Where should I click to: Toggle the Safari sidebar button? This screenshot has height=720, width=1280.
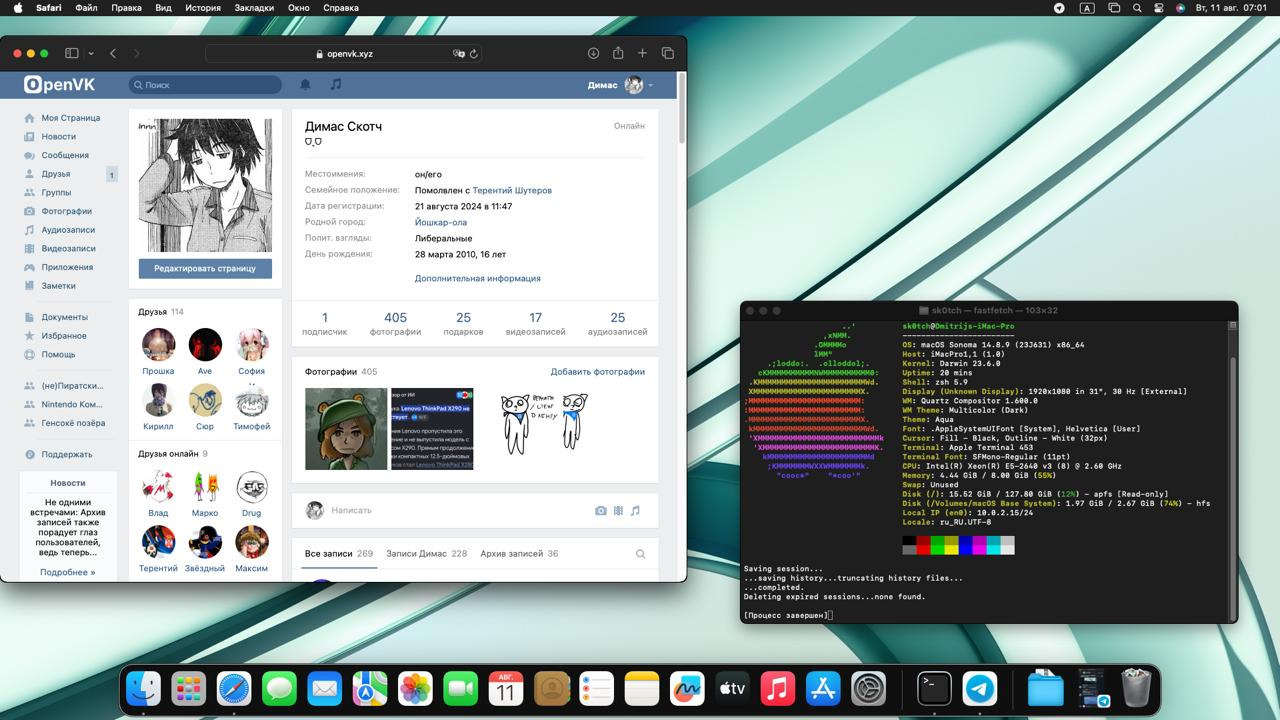pyautogui.click(x=72, y=53)
